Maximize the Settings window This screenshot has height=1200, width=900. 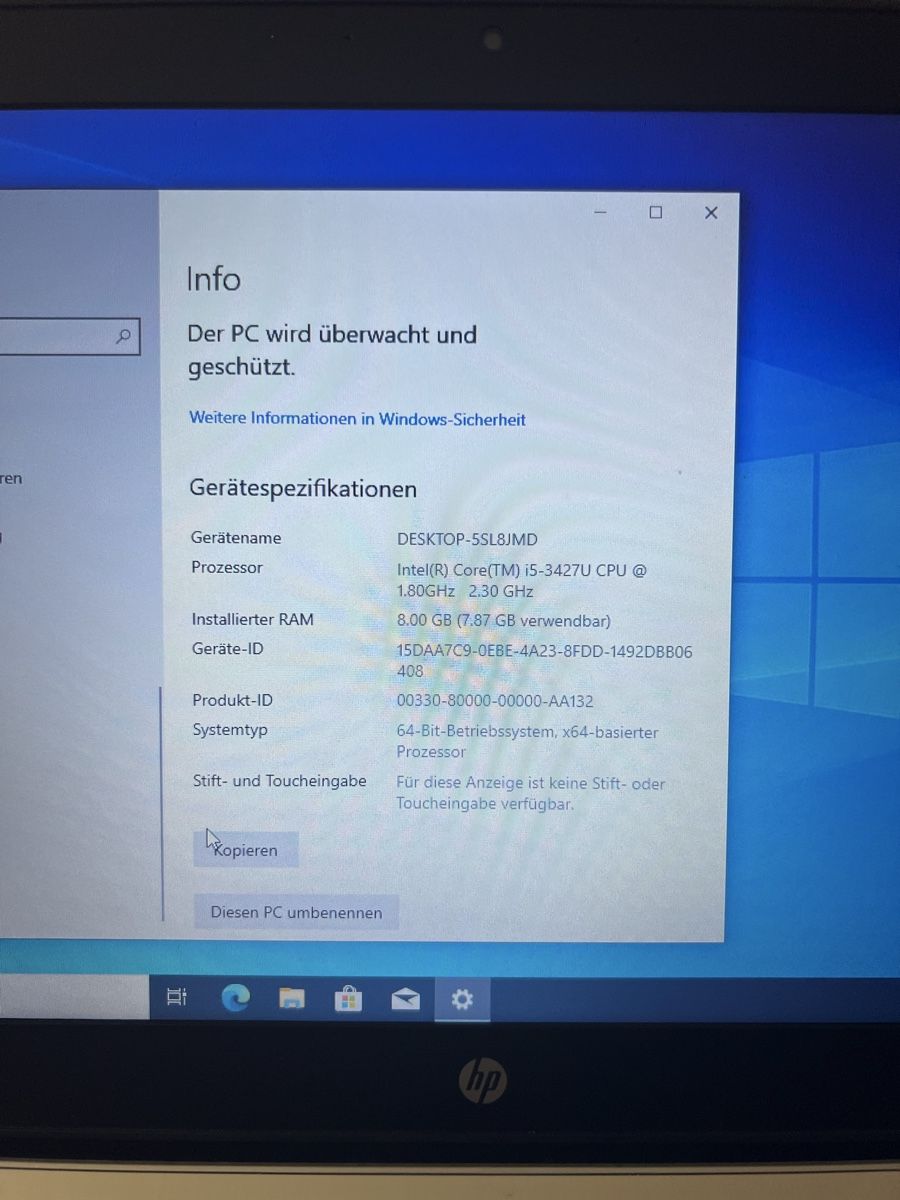(x=656, y=212)
